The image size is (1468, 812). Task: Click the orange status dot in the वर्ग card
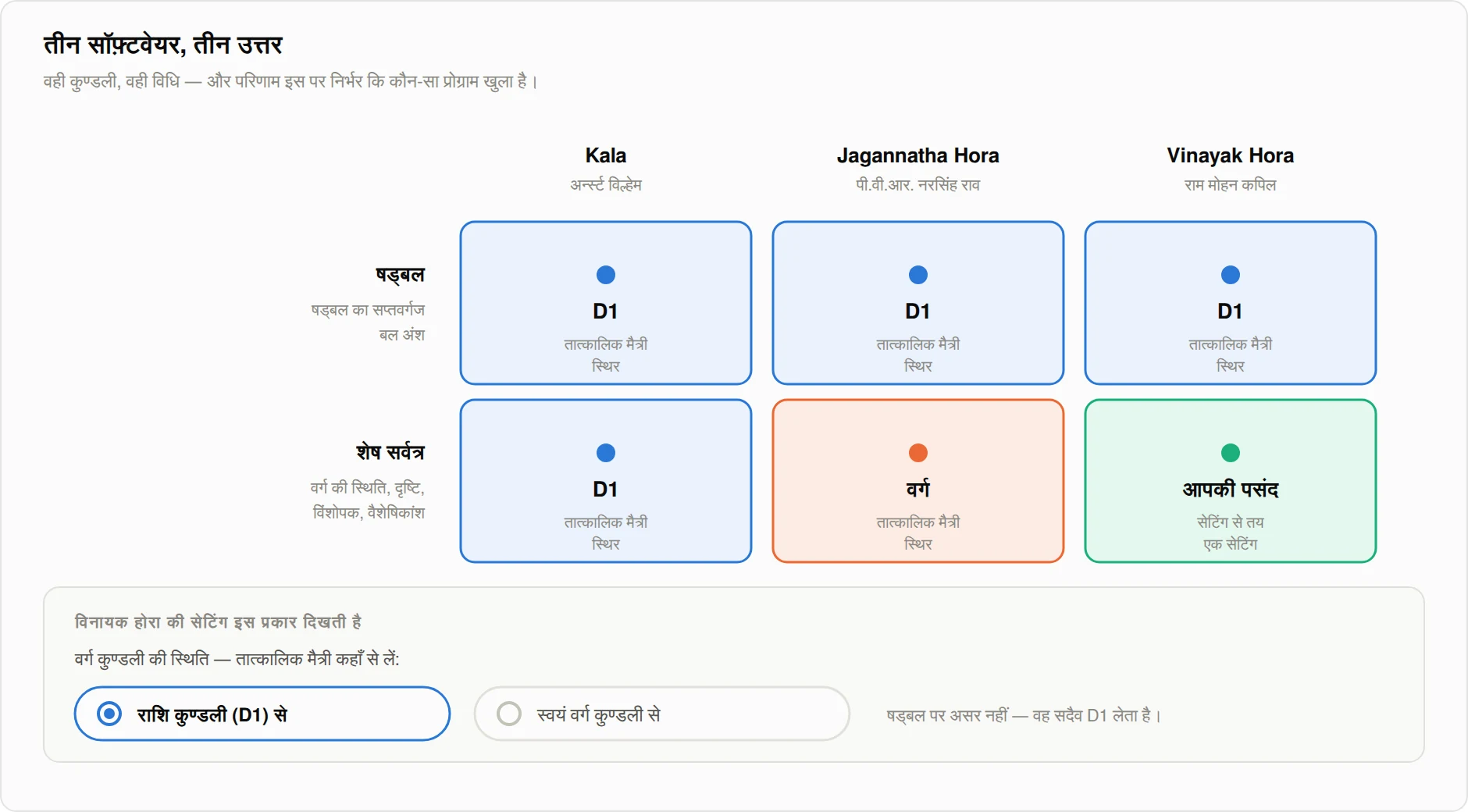tap(918, 453)
